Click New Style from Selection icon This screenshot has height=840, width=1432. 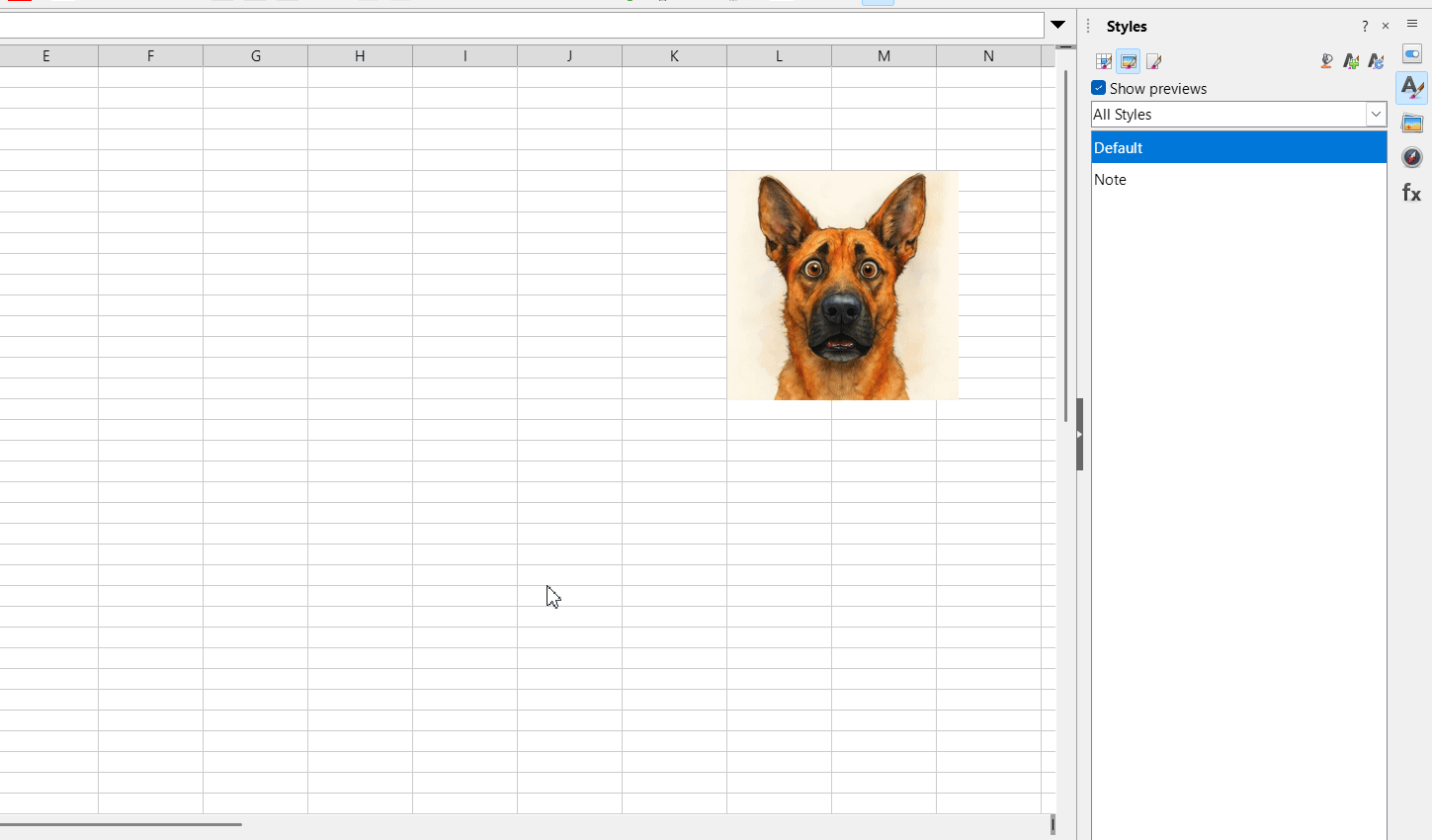click(1351, 61)
